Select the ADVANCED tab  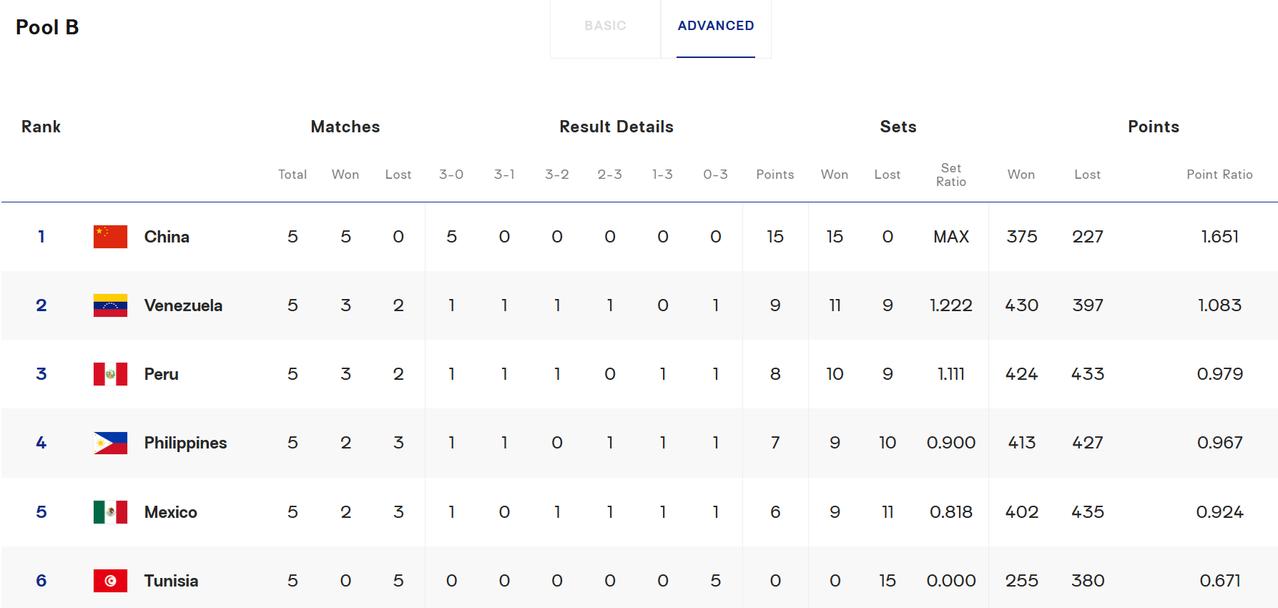(716, 26)
